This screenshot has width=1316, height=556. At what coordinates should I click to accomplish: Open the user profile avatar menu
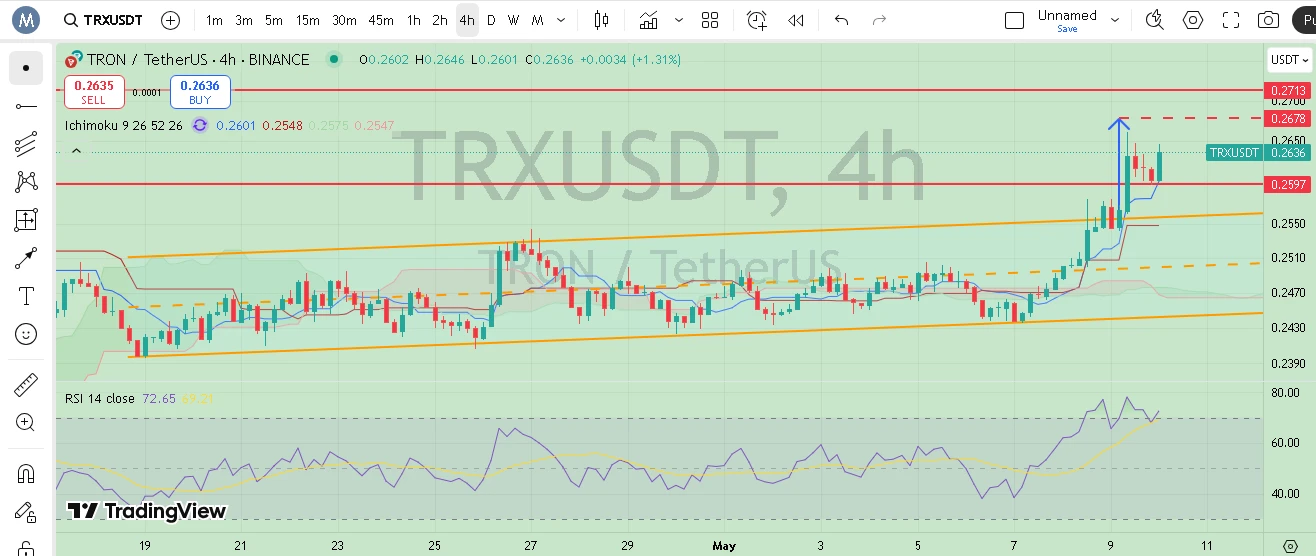point(25,19)
